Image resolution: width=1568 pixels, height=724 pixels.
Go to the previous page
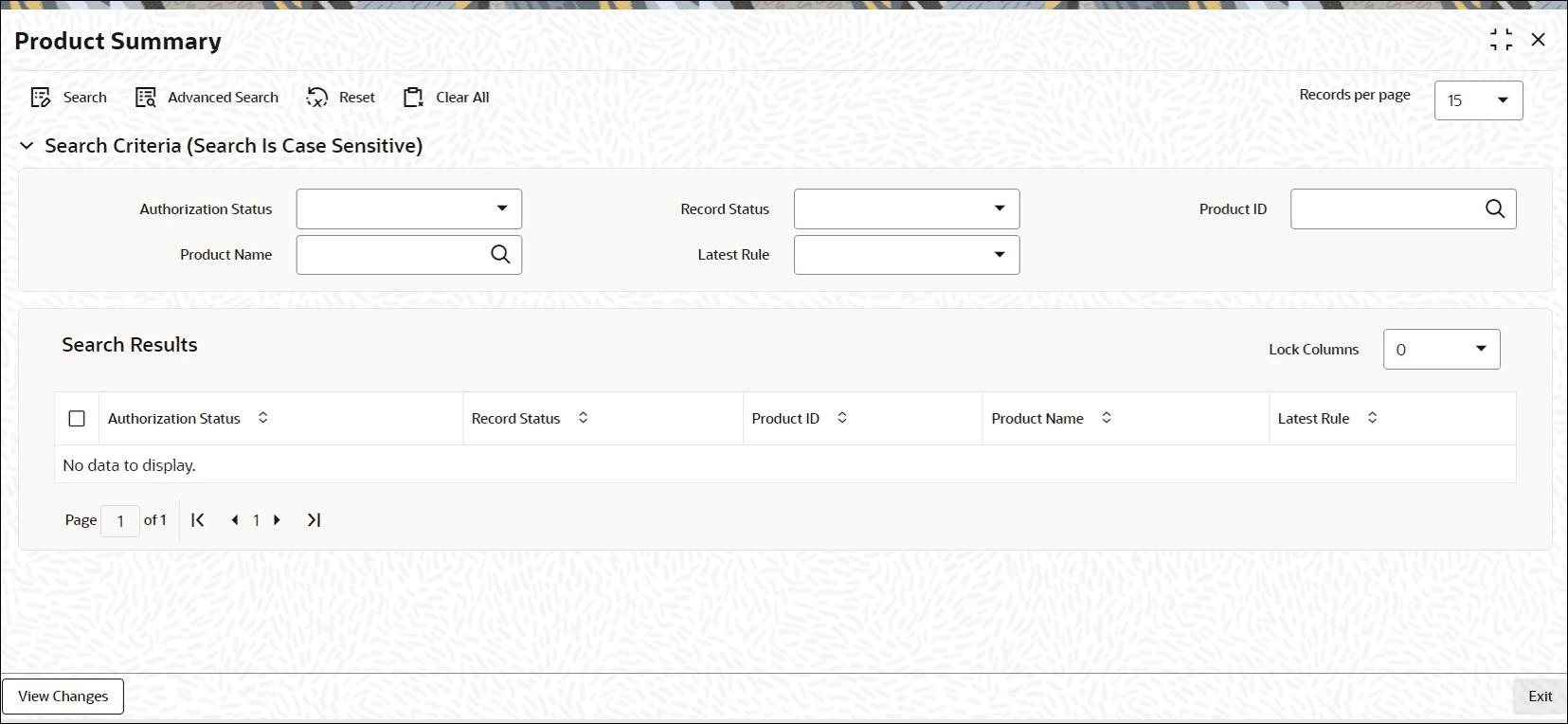pos(234,520)
